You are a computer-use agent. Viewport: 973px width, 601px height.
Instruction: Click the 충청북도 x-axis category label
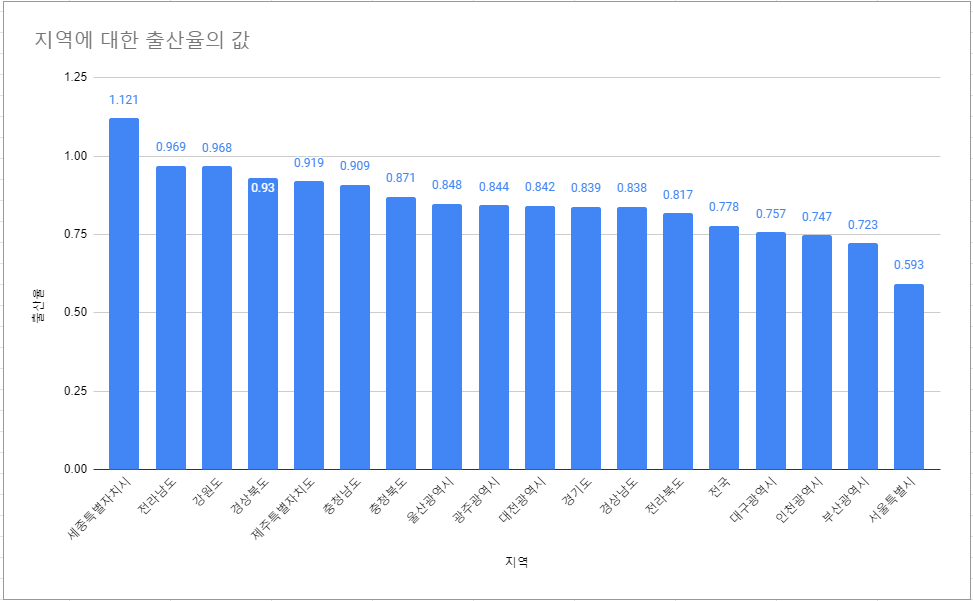(388, 496)
